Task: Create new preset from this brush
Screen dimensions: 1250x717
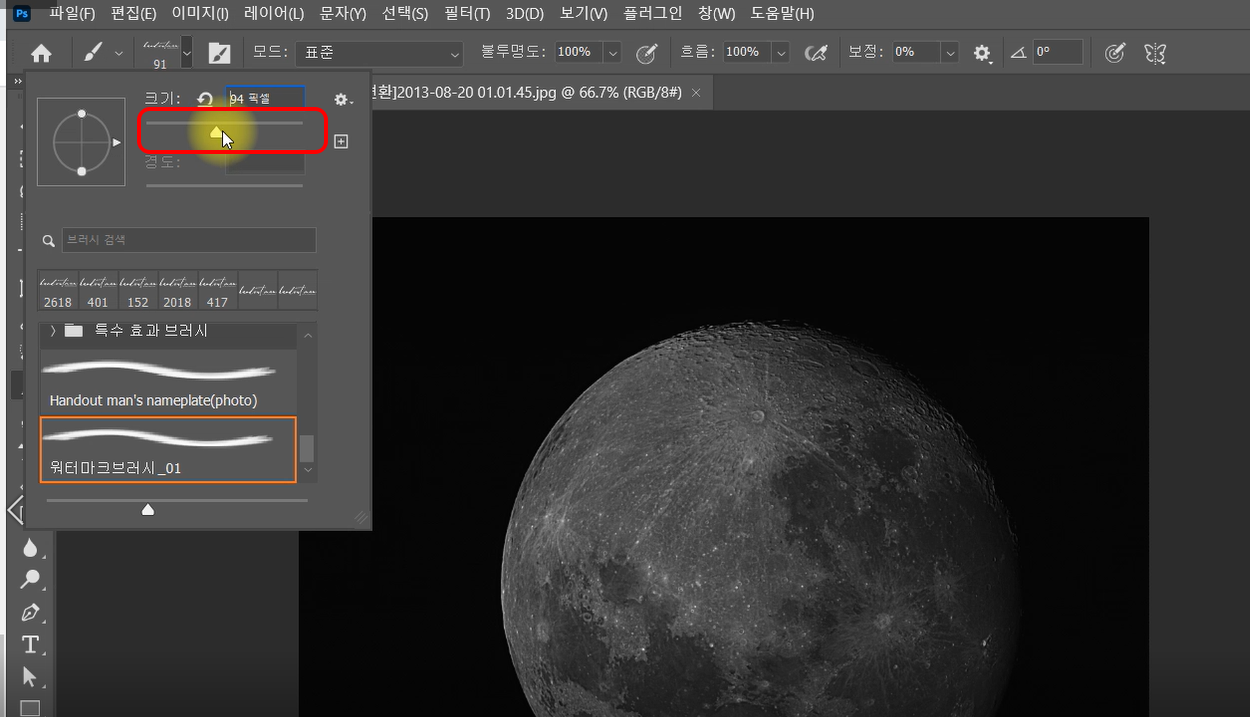Action: tap(341, 142)
